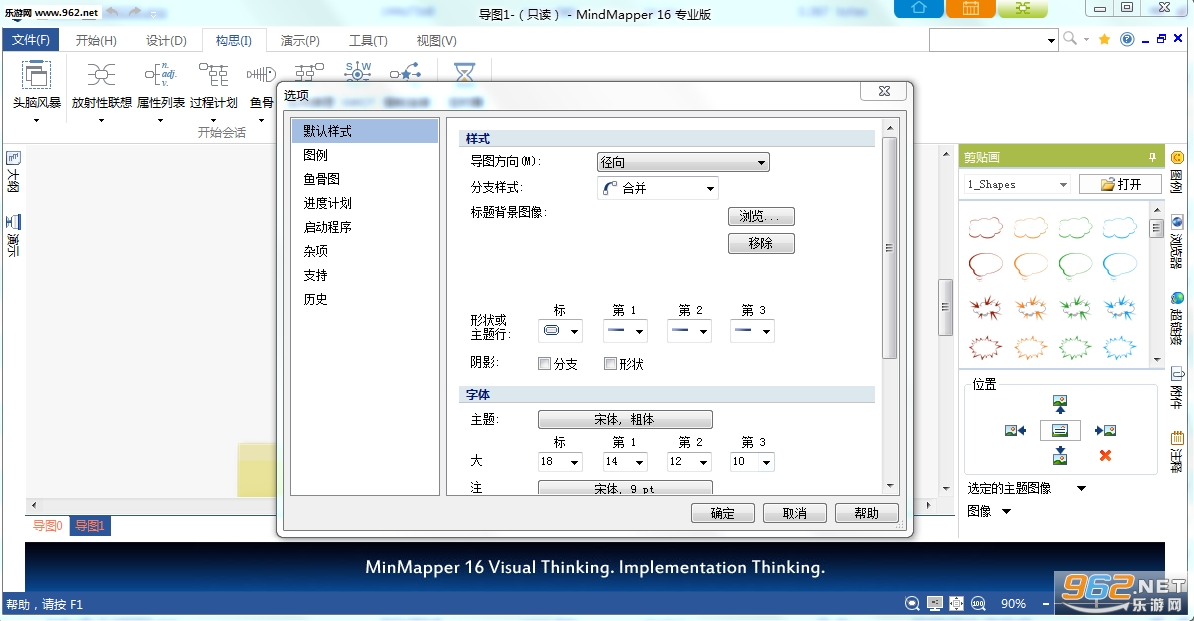Click the hourglass timer ribbon icon

click(464, 72)
